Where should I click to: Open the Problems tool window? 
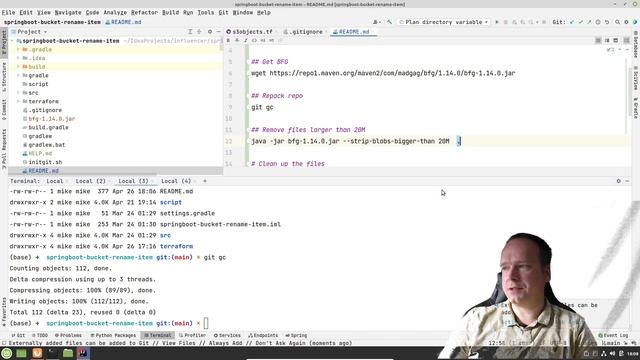68,336
